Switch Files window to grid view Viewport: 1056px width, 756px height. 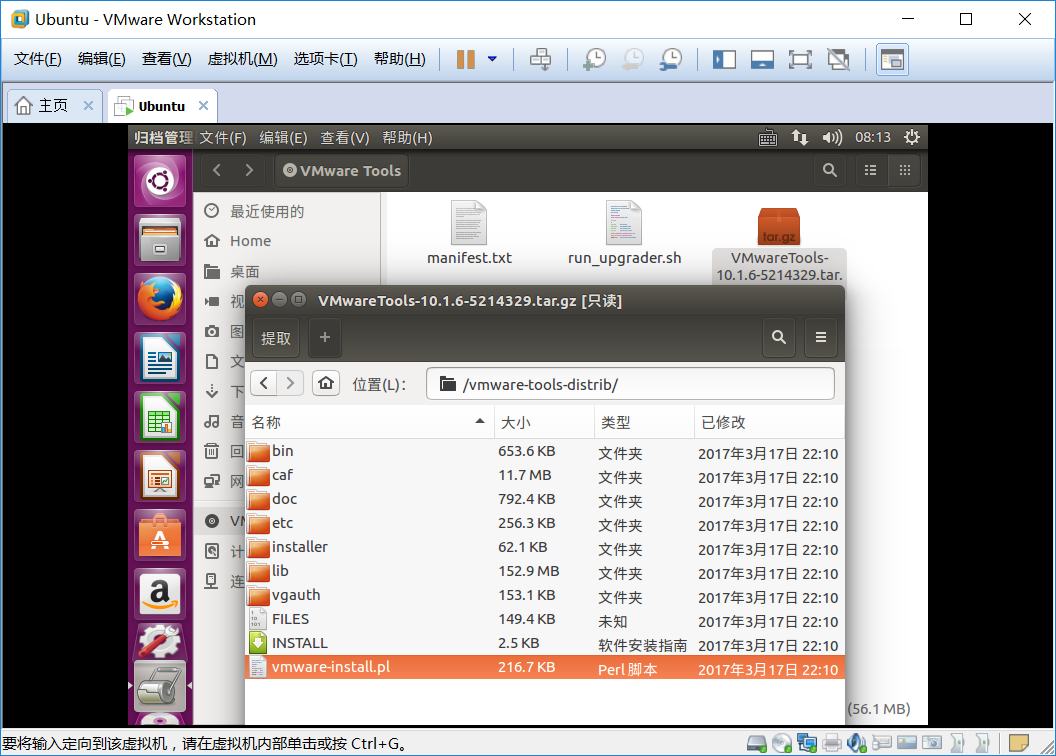tap(904, 170)
